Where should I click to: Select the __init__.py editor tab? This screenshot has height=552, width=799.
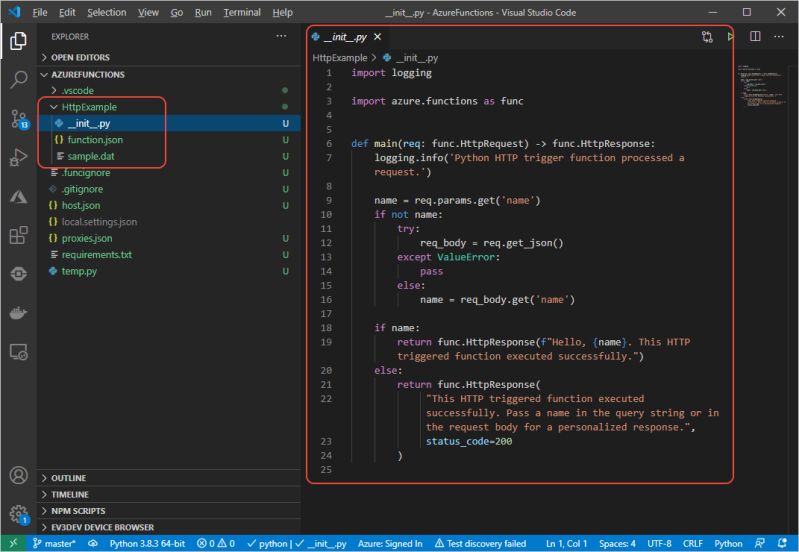tap(347, 37)
